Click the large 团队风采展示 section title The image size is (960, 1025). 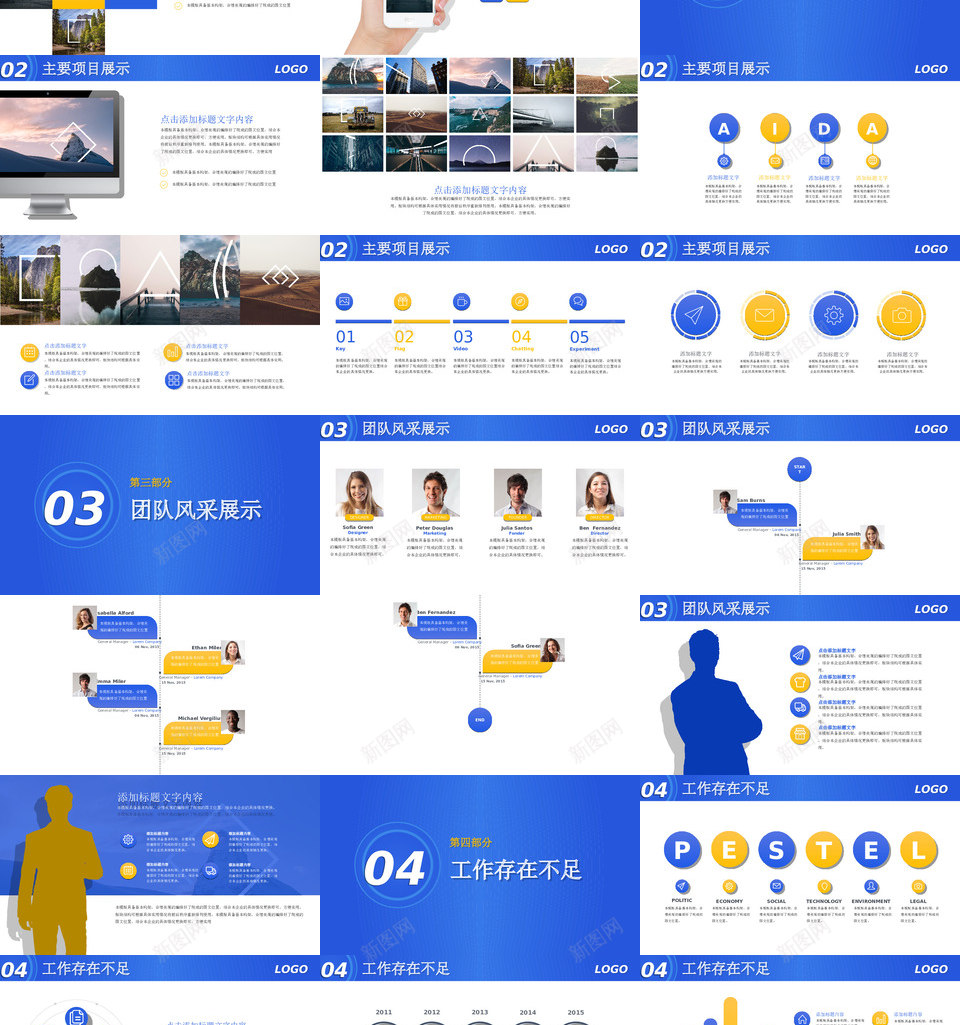tap(196, 510)
